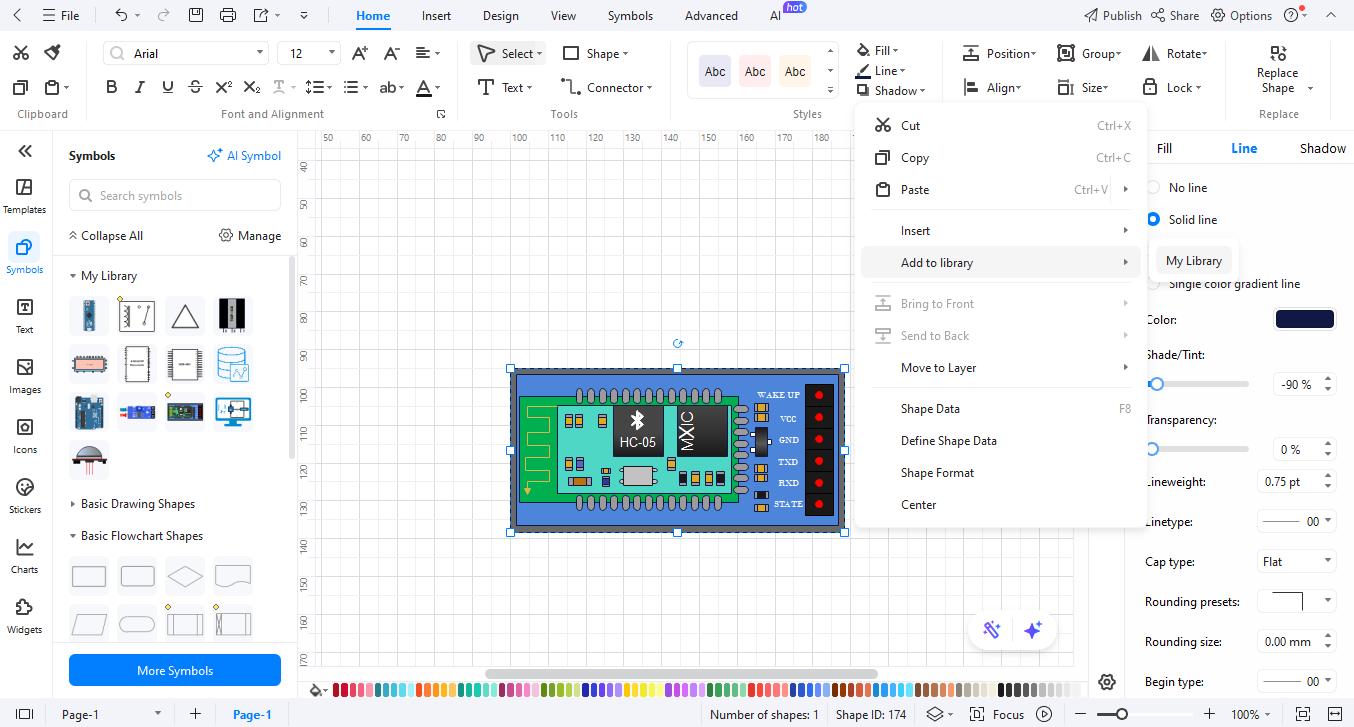Switch to the Shadow tab in format panel
Image resolution: width=1354 pixels, height=727 pixels.
click(x=1322, y=148)
